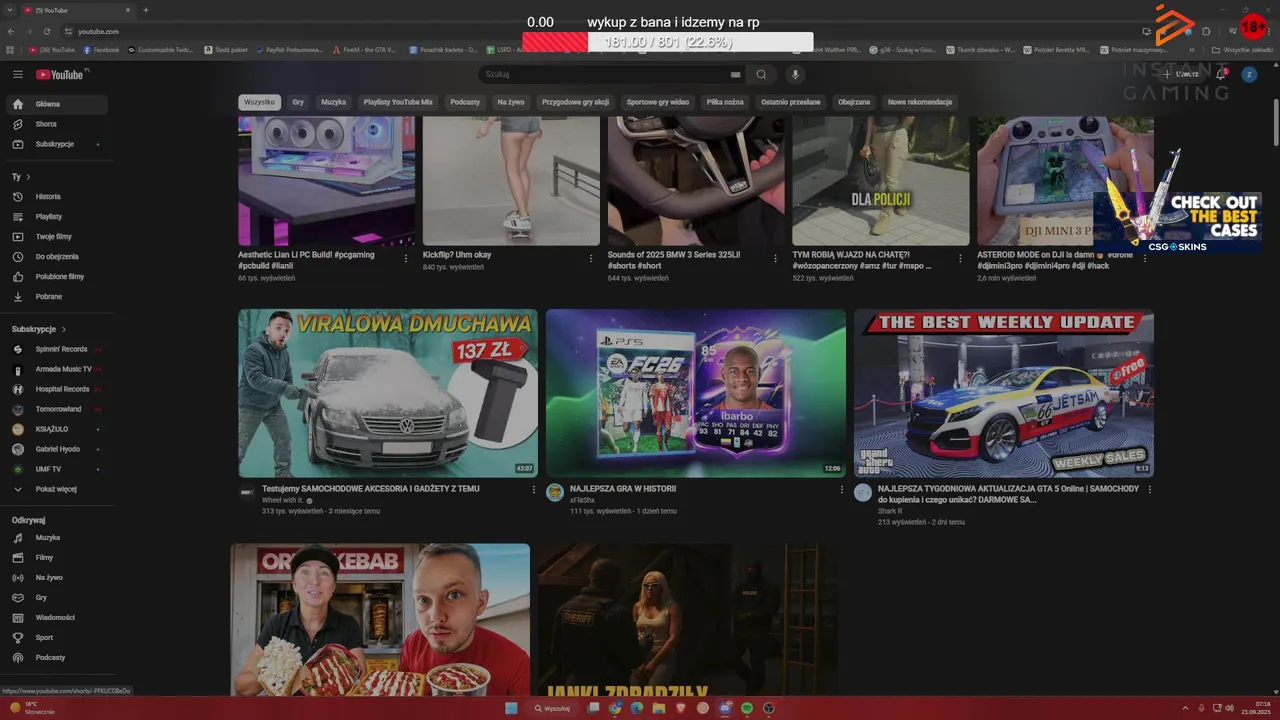The image size is (1280, 720).
Task: Select the Nowe rekomendacje filter chip
Action: (x=920, y=102)
